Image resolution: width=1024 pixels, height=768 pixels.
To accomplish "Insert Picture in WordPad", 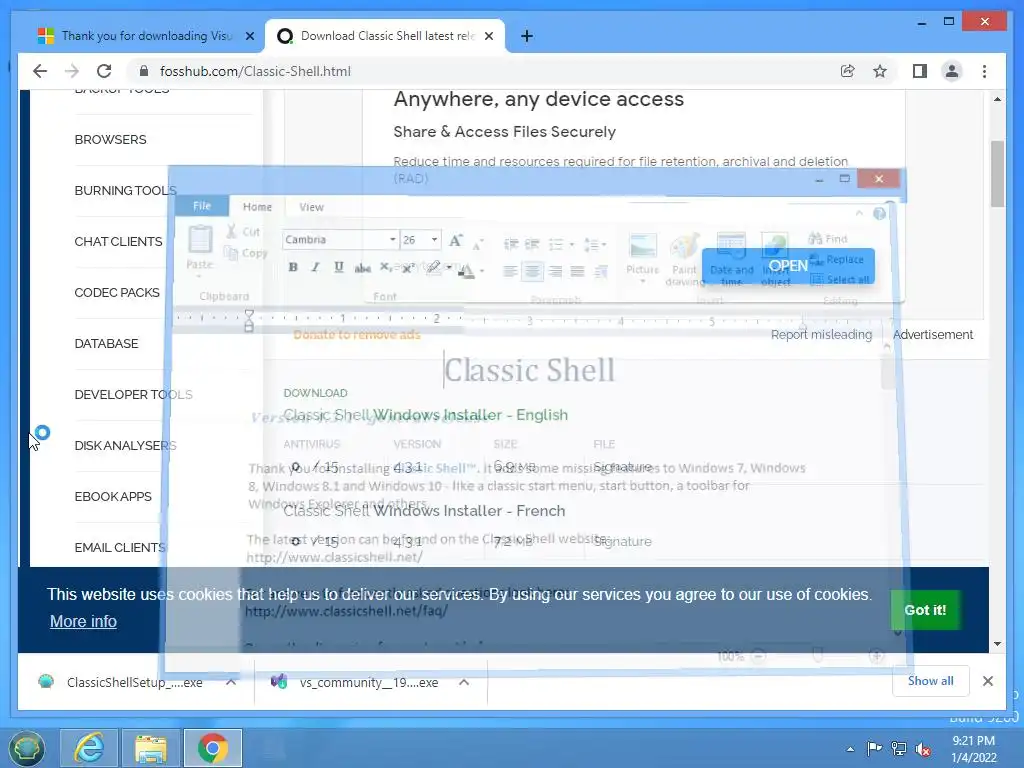I will (643, 259).
